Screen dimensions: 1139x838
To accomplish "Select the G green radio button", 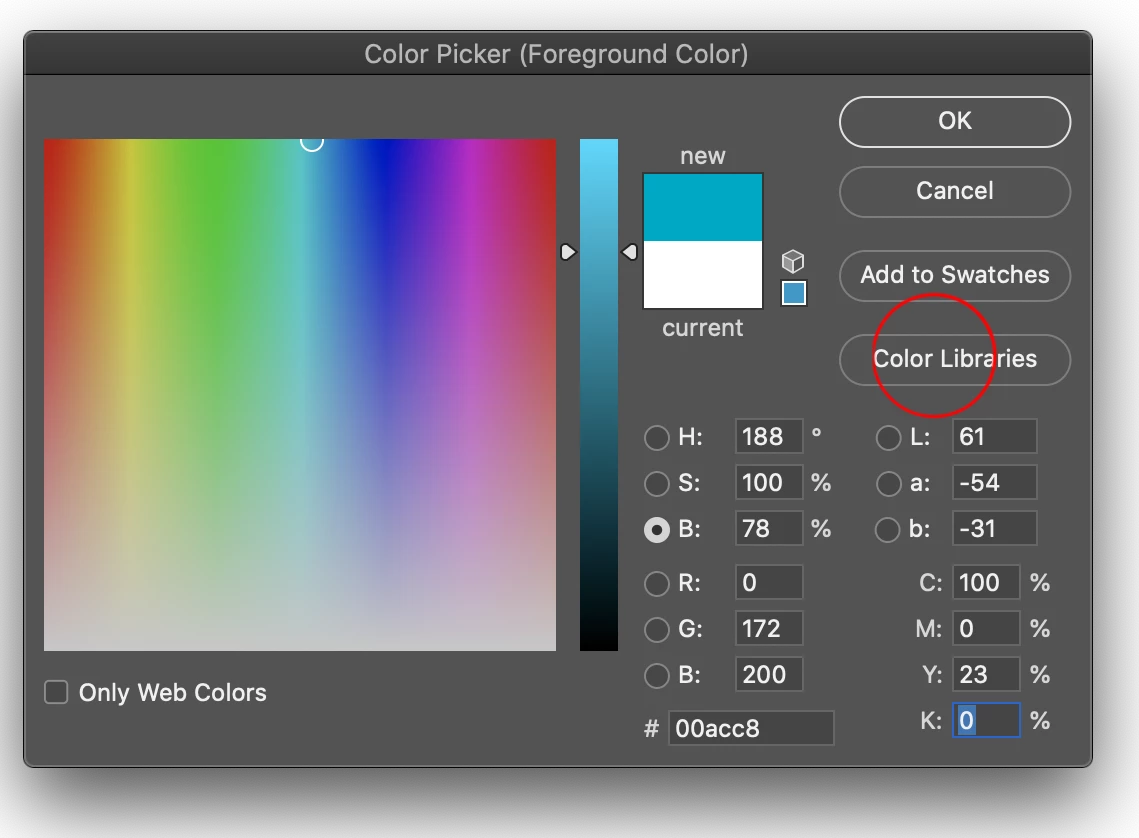I will click(657, 630).
